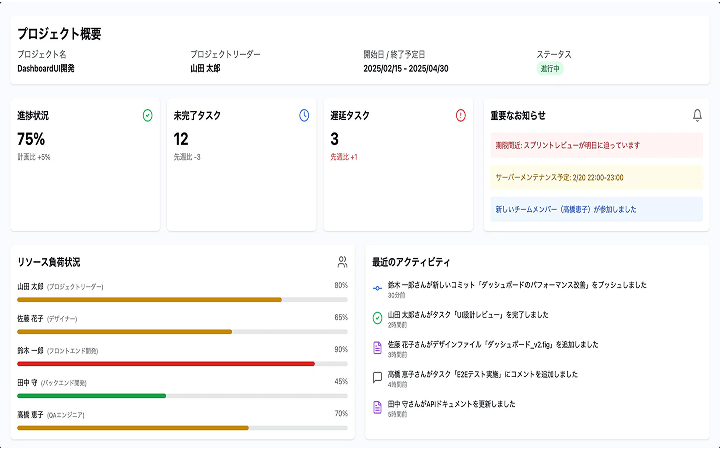Click the purple file icon beside APIドキュメント activity
720x450 pixels.
tap(377, 407)
